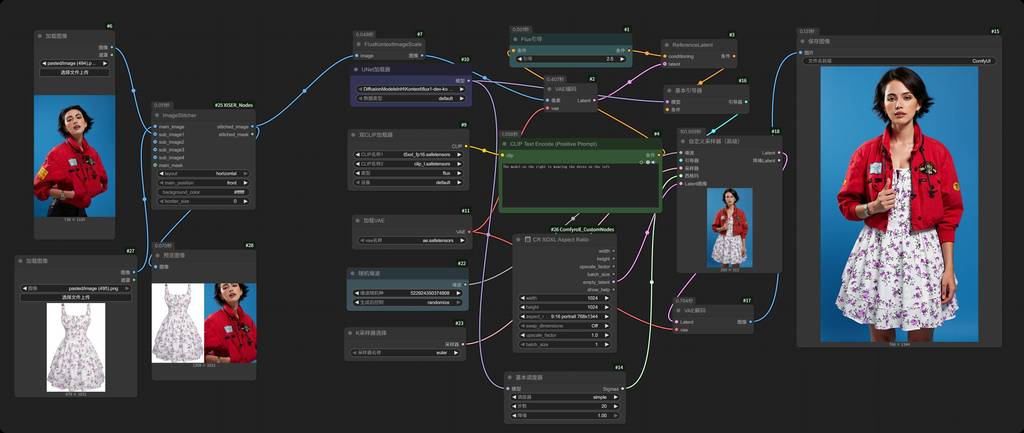
Task: Collapse the load image node with pastedImage (495).png
Action: click(x=20, y=261)
